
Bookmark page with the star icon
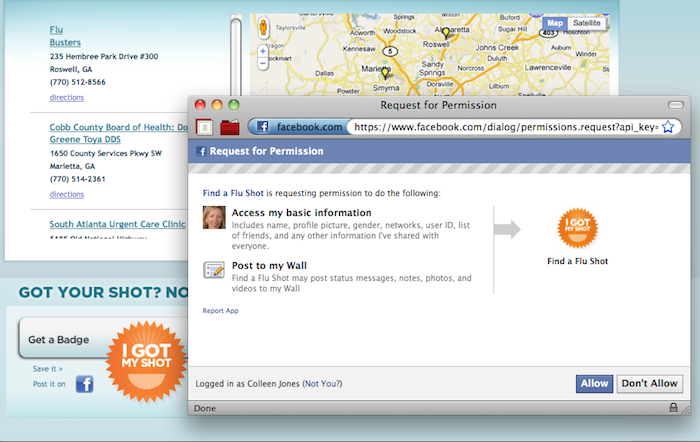[668, 127]
